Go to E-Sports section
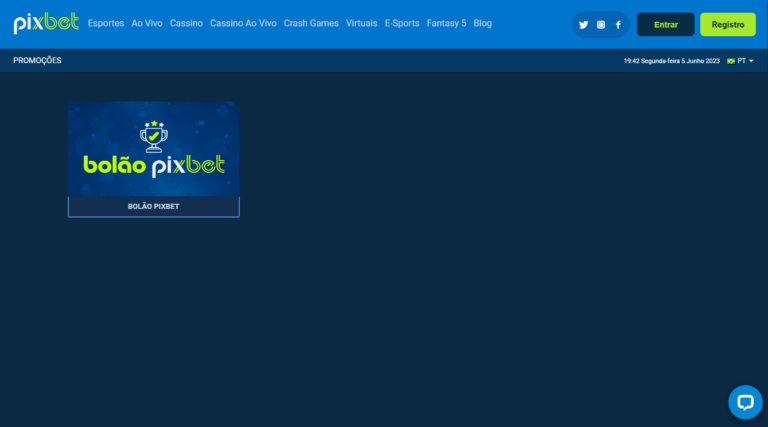Screen dimensions: 768x427 coord(402,24)
